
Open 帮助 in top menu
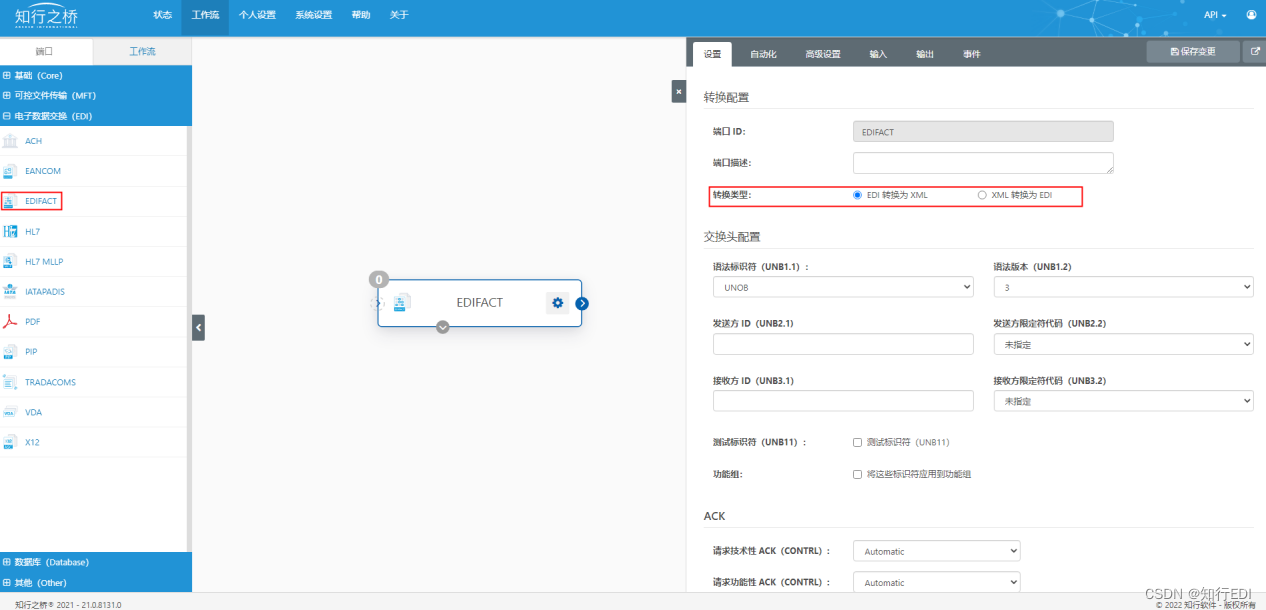361,15
